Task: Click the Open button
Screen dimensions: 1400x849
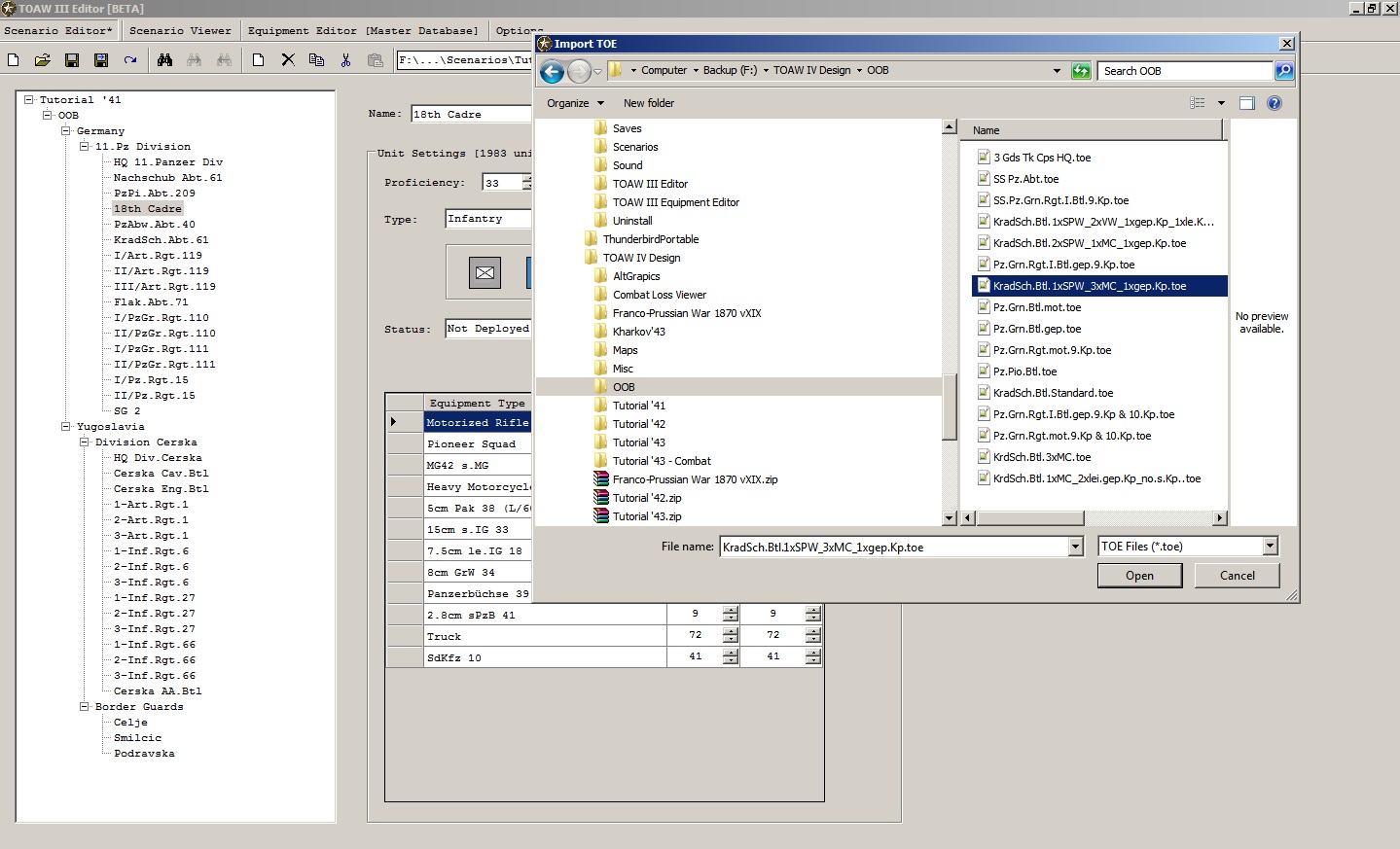Action: (x=1139, y=576)
